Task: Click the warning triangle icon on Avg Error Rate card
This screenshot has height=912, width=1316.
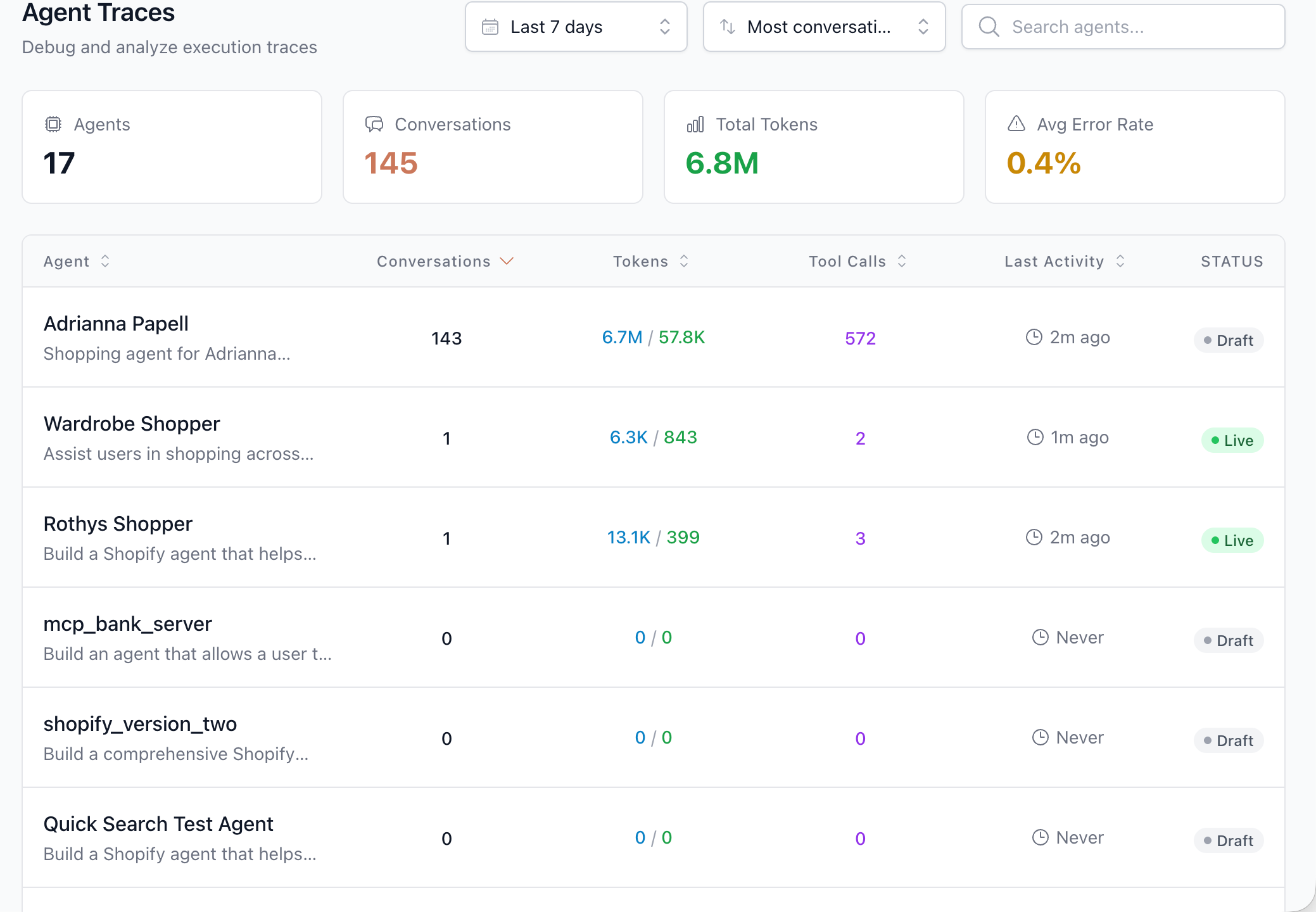Action: (x=1016, y=124)
